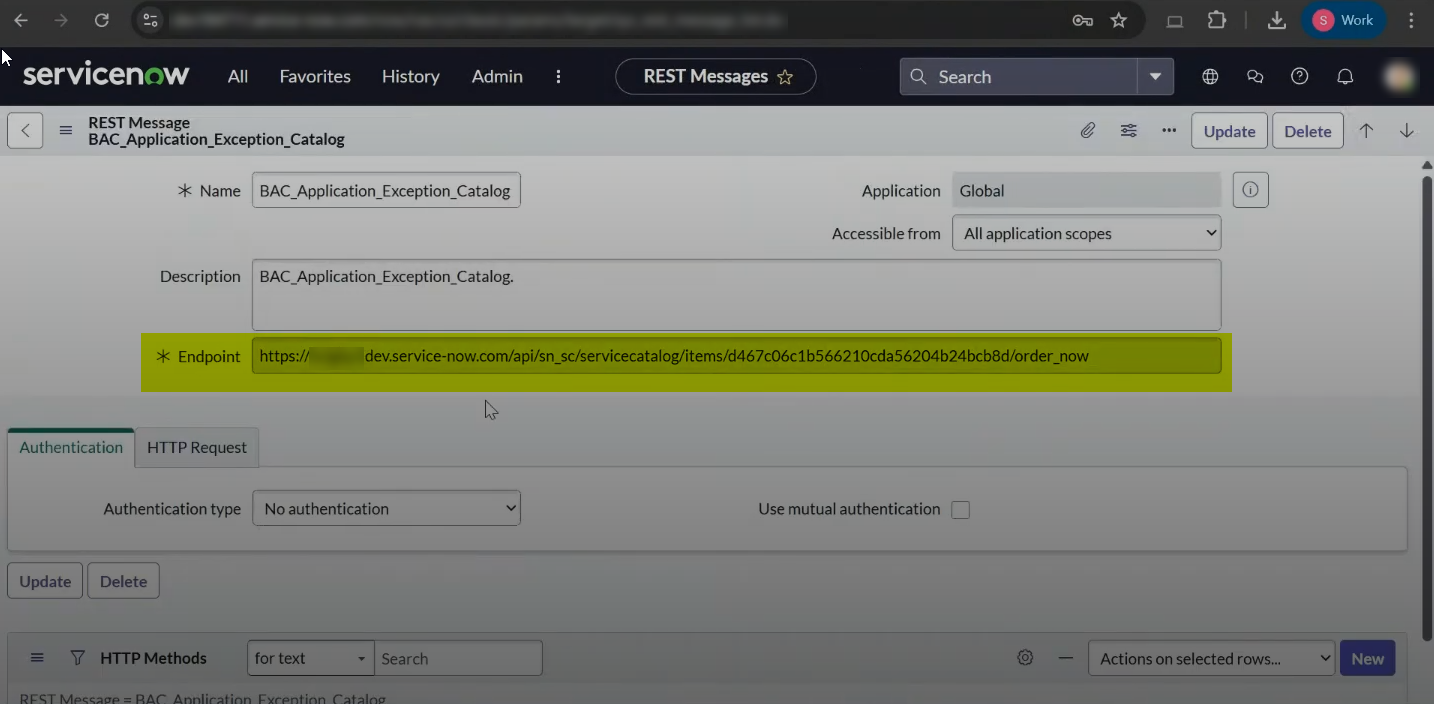
Task: Open the scope selector globe icon
Action: pyautogui.click(x=1210, y=77)
